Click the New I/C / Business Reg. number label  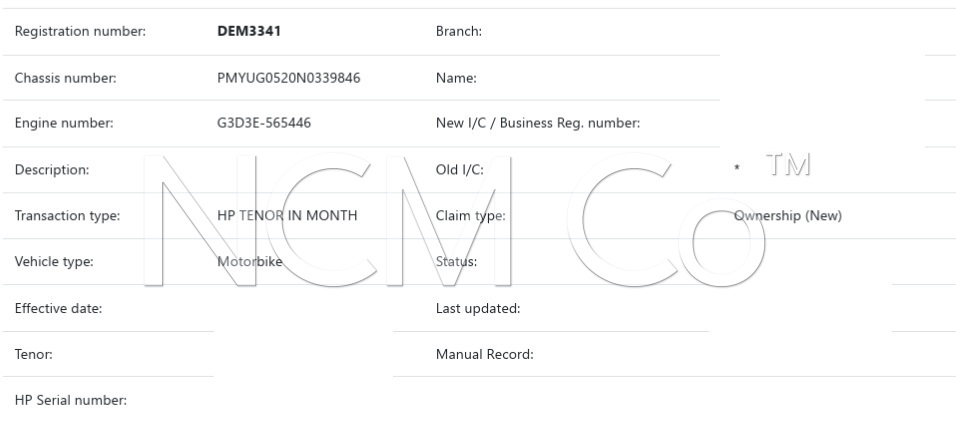pos(538,124)
